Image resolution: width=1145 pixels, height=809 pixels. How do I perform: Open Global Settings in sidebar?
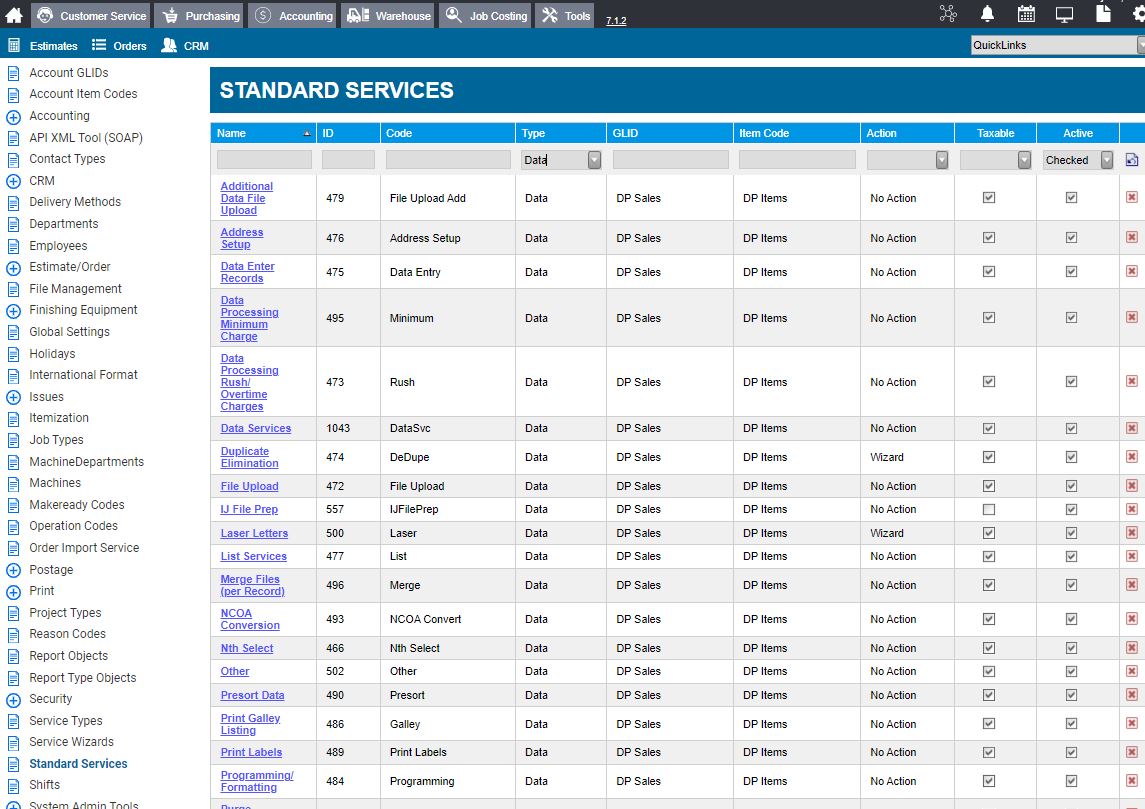click(69, 331)
